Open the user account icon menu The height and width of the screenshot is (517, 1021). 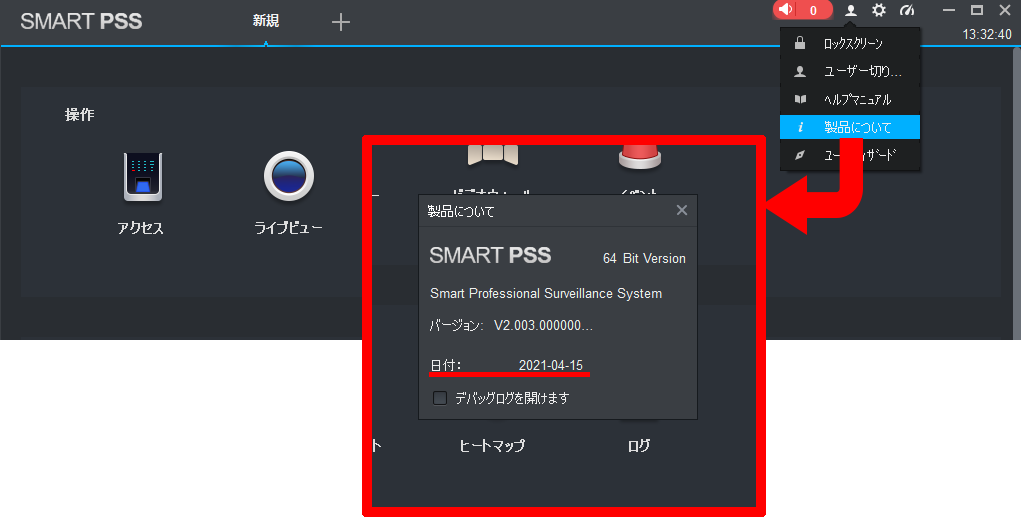[851, 10]
